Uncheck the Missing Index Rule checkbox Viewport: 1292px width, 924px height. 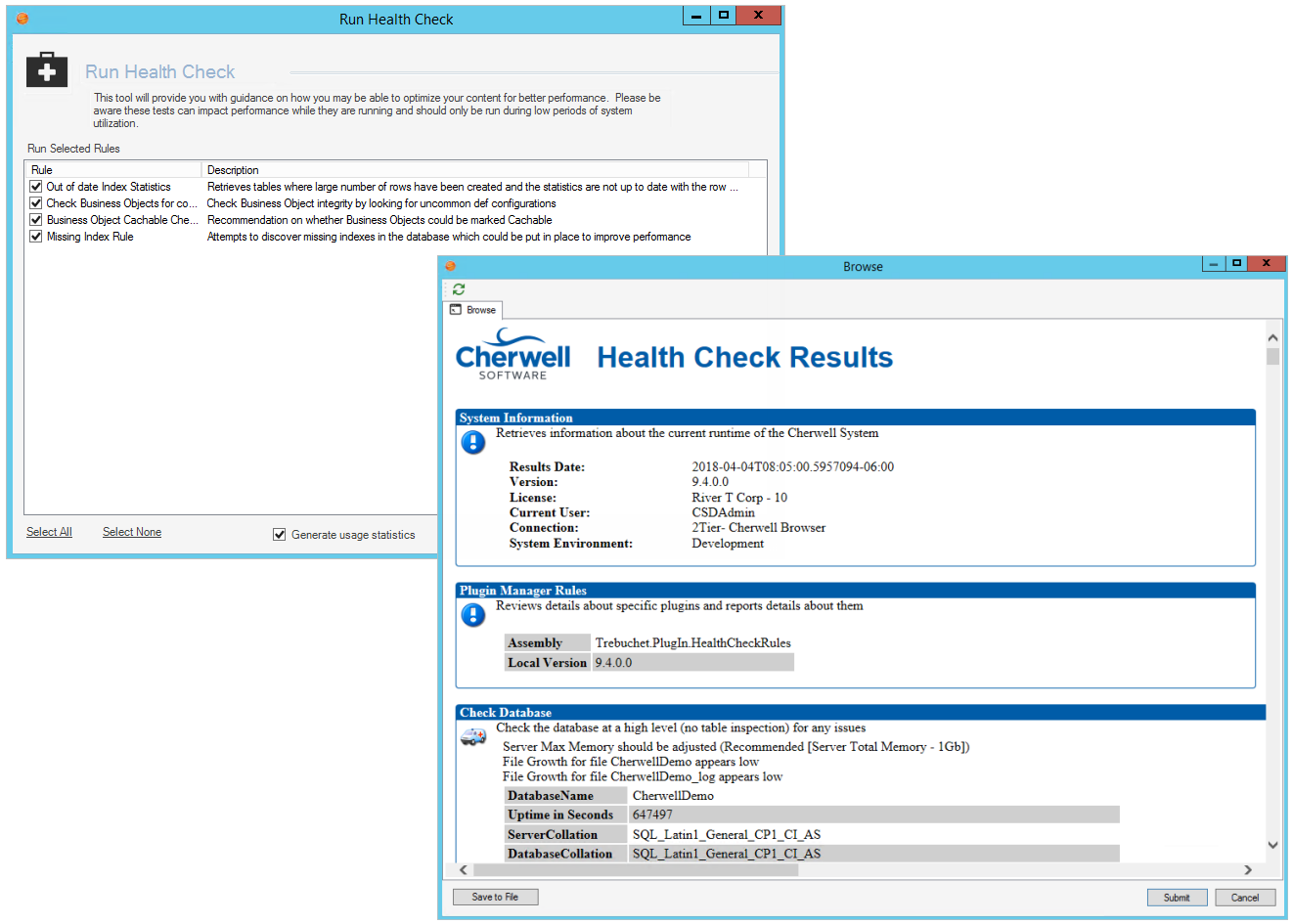36,237
